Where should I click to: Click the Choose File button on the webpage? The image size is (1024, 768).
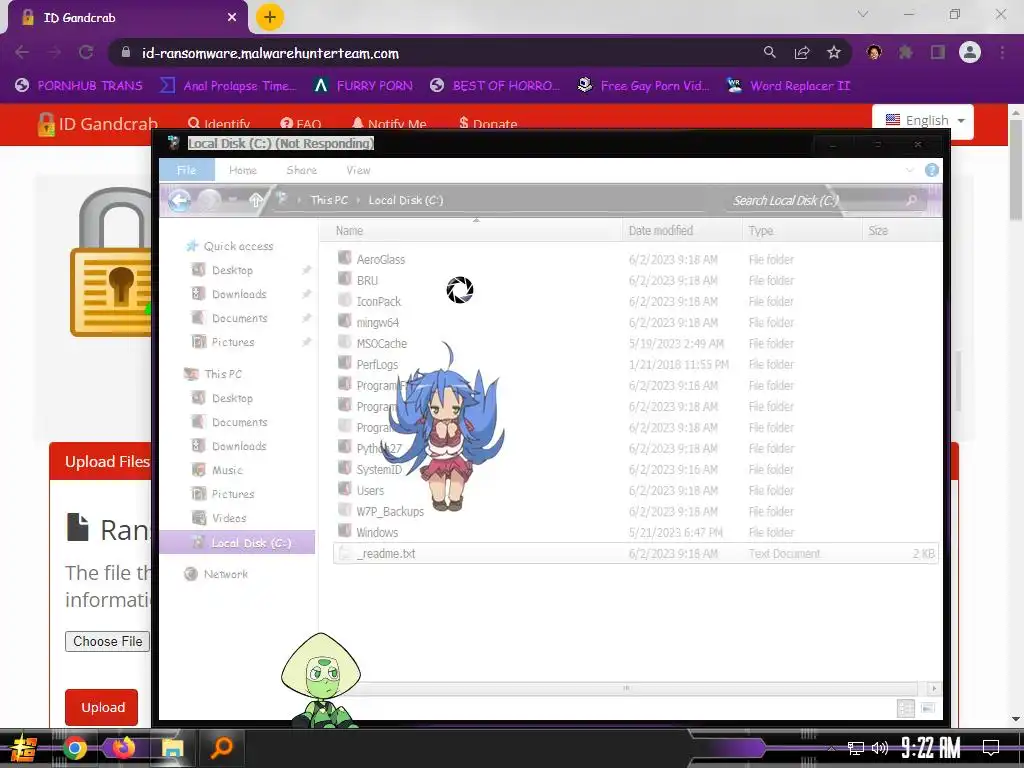click(108, 641)
